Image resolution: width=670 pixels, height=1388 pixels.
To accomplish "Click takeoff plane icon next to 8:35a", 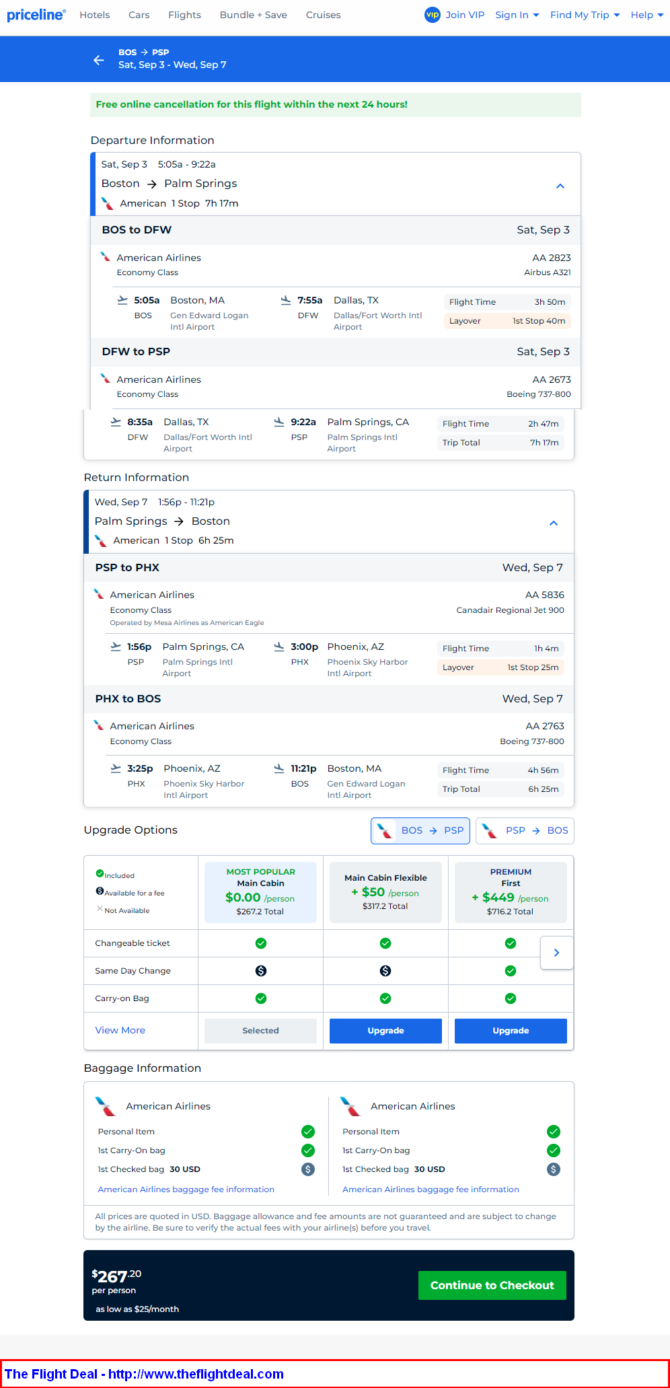I will pyautogui.click(x=116, y=421).
